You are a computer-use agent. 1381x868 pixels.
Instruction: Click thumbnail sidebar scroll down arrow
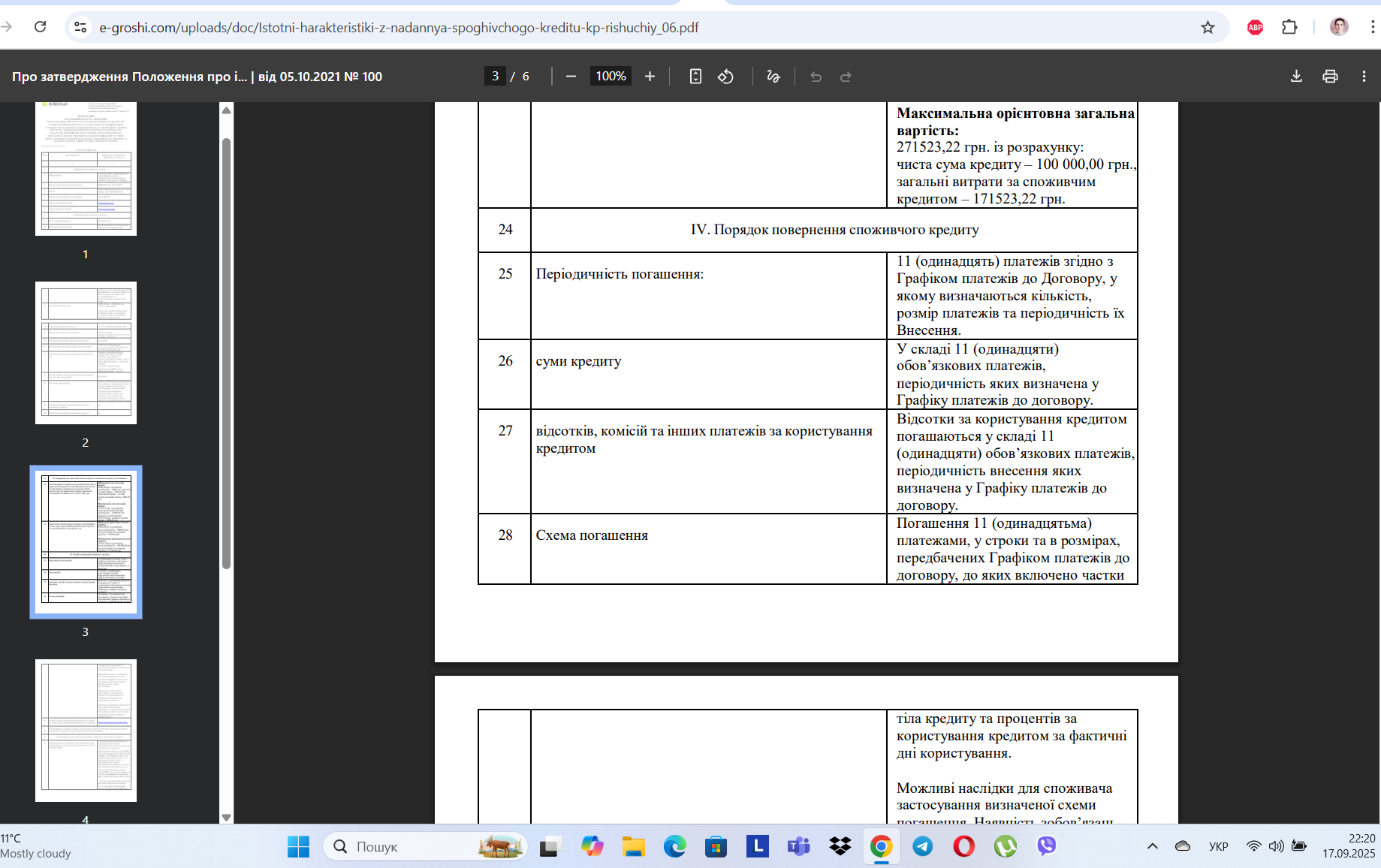226,818
